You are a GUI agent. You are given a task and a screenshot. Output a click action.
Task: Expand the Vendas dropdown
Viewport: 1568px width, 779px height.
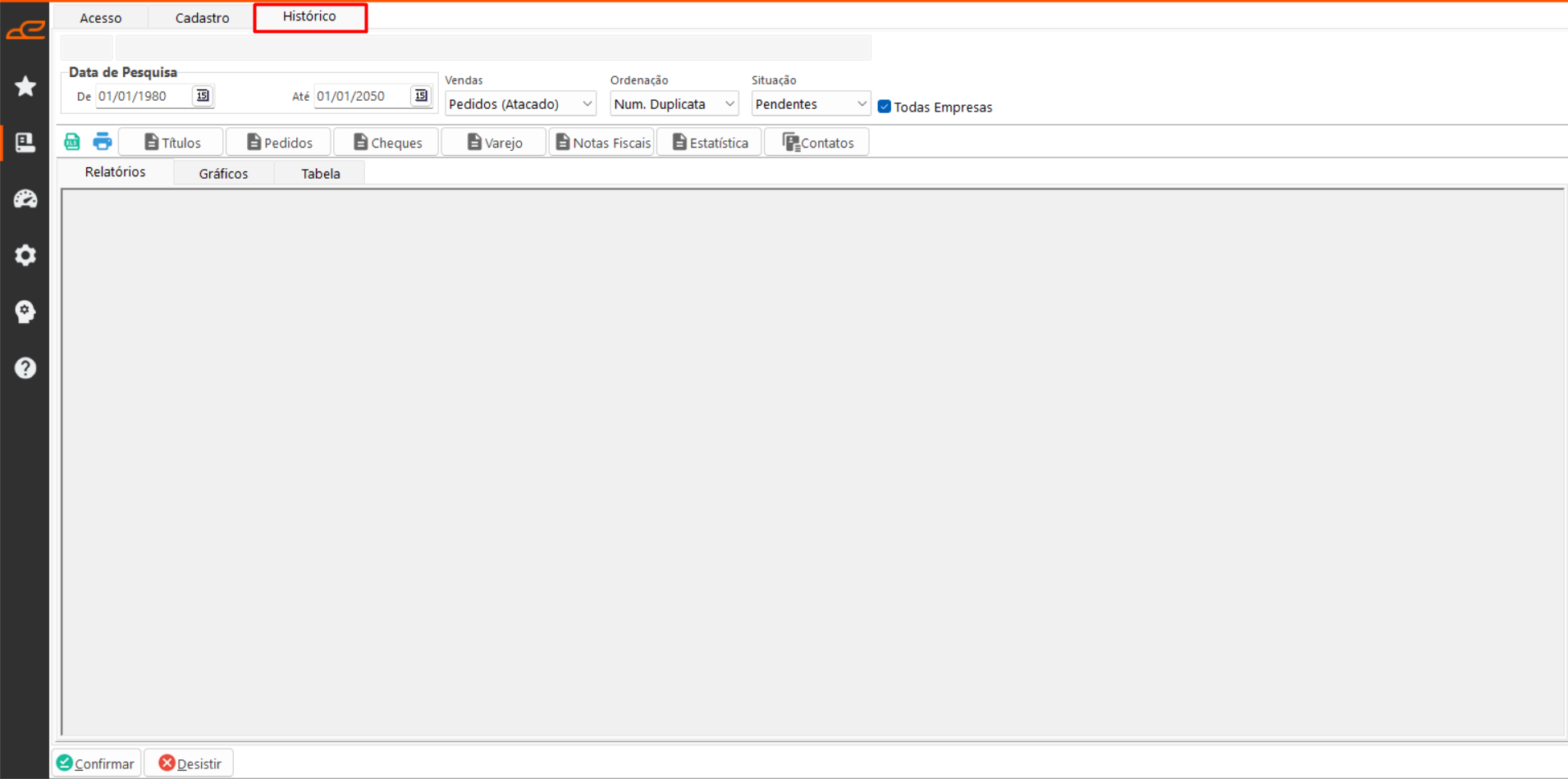coord(587,104)
